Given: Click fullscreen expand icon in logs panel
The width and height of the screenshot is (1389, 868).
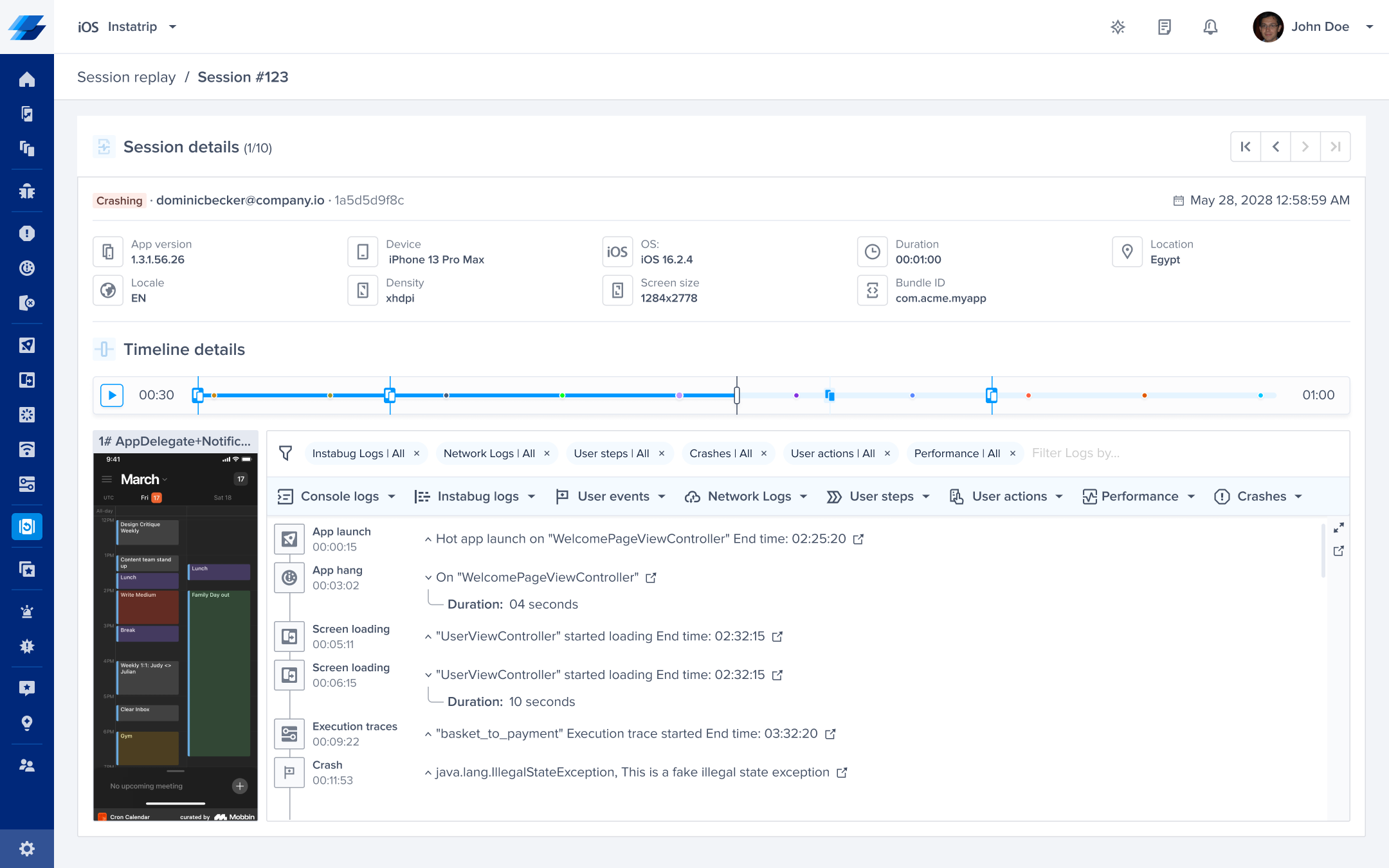Looking at the screenshot, I should [1339, 528].
